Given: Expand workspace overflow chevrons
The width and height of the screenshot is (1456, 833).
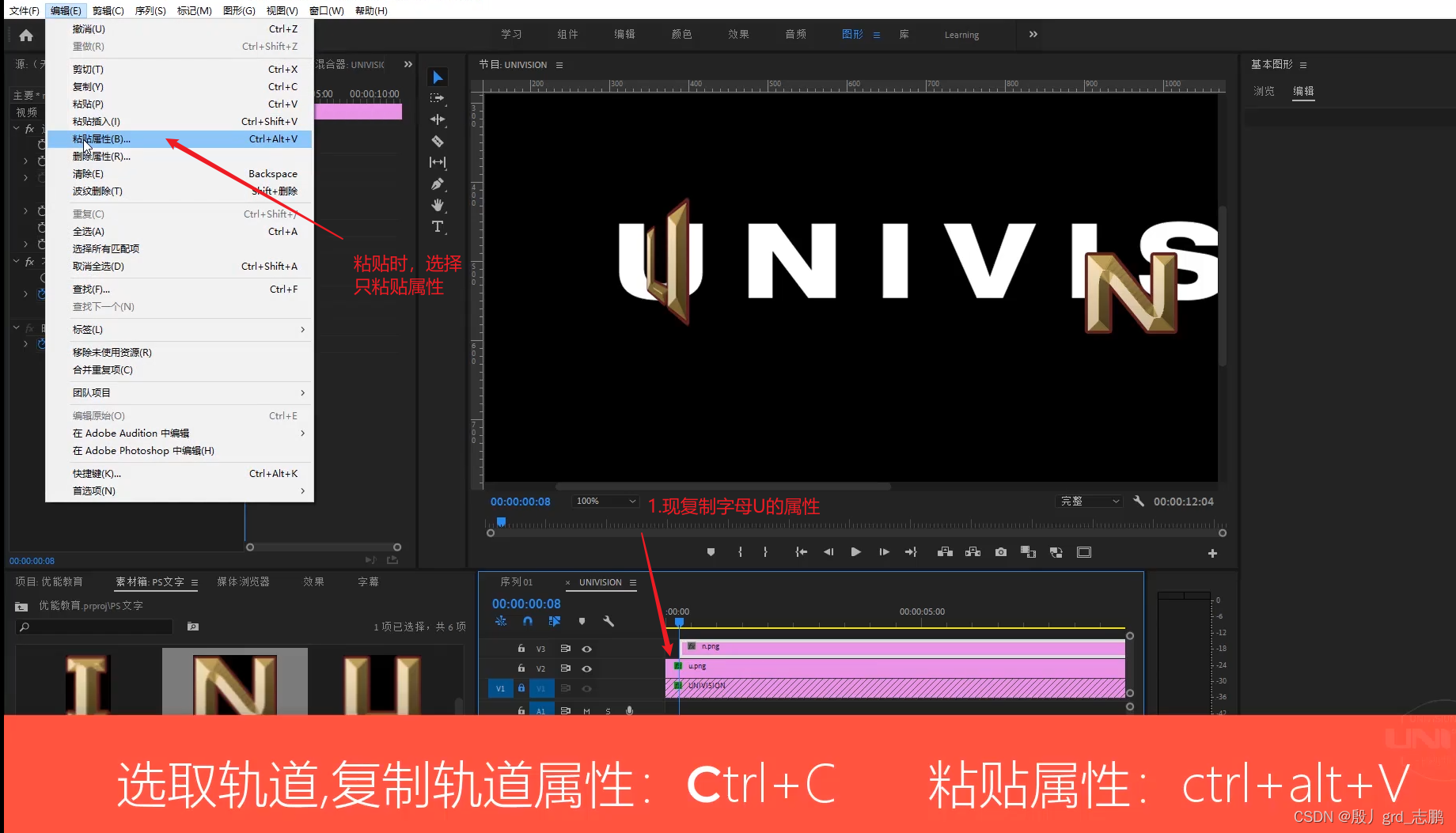Looking at the screenshot, I should coord(1033,34).
